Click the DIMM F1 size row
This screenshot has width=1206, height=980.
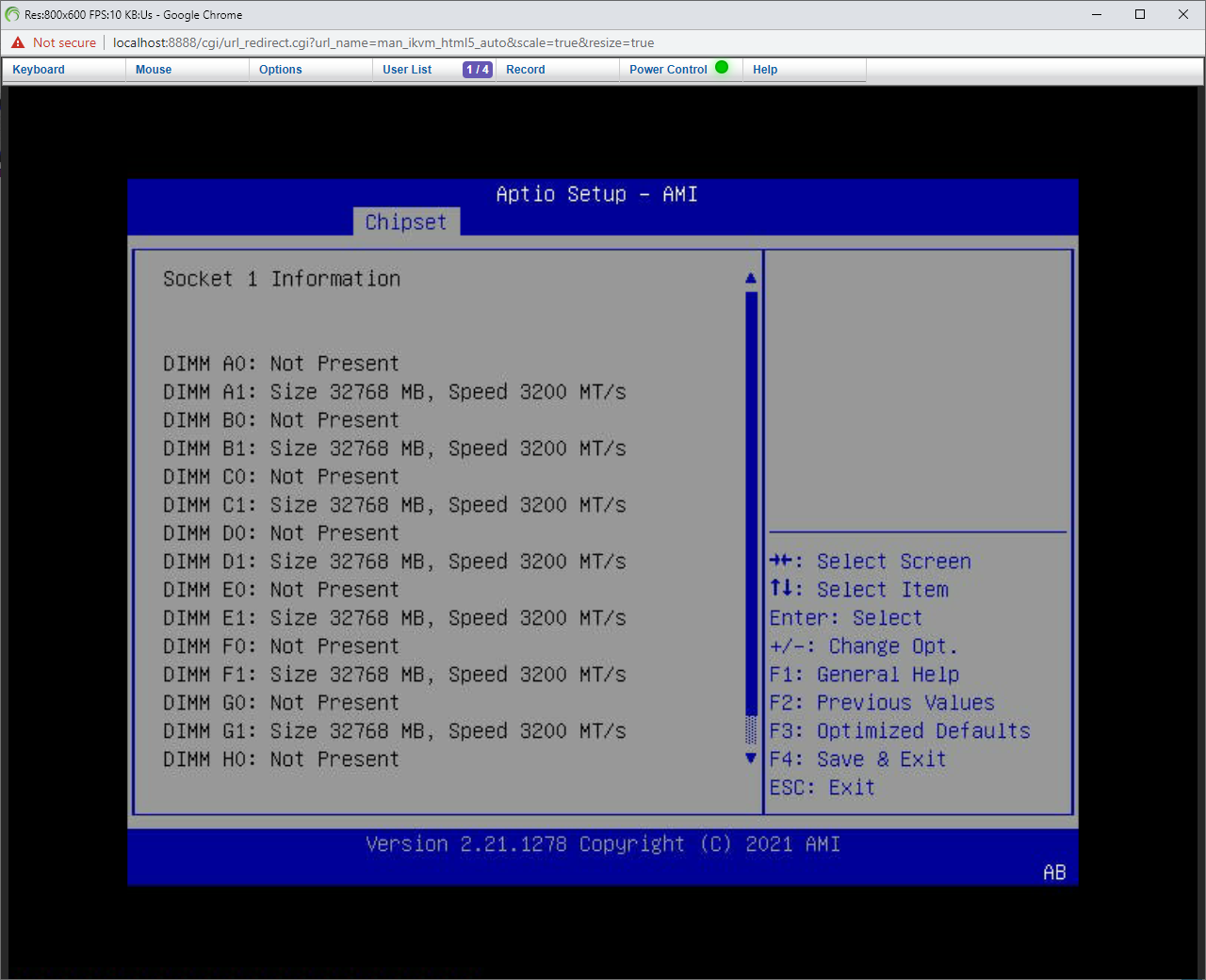click(395, 675)
